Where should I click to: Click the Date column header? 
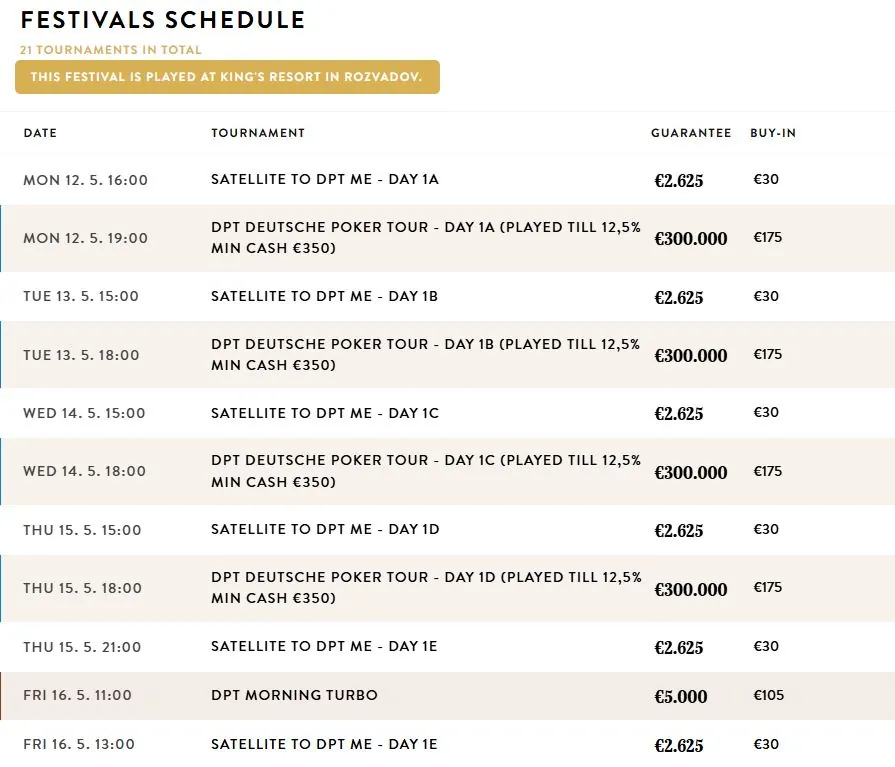pyautogui.click(x=40, y=133)
